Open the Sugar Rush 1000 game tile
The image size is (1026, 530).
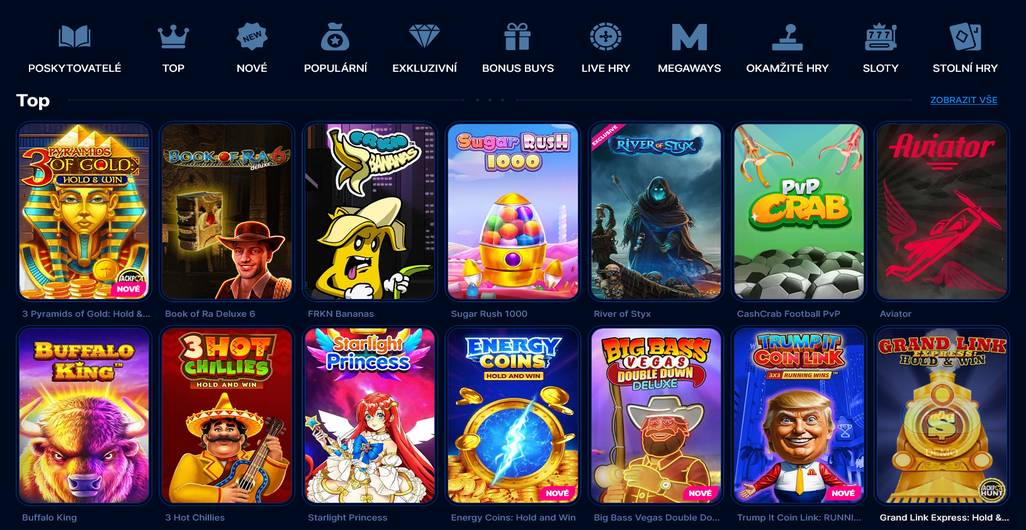coord(513,211)
